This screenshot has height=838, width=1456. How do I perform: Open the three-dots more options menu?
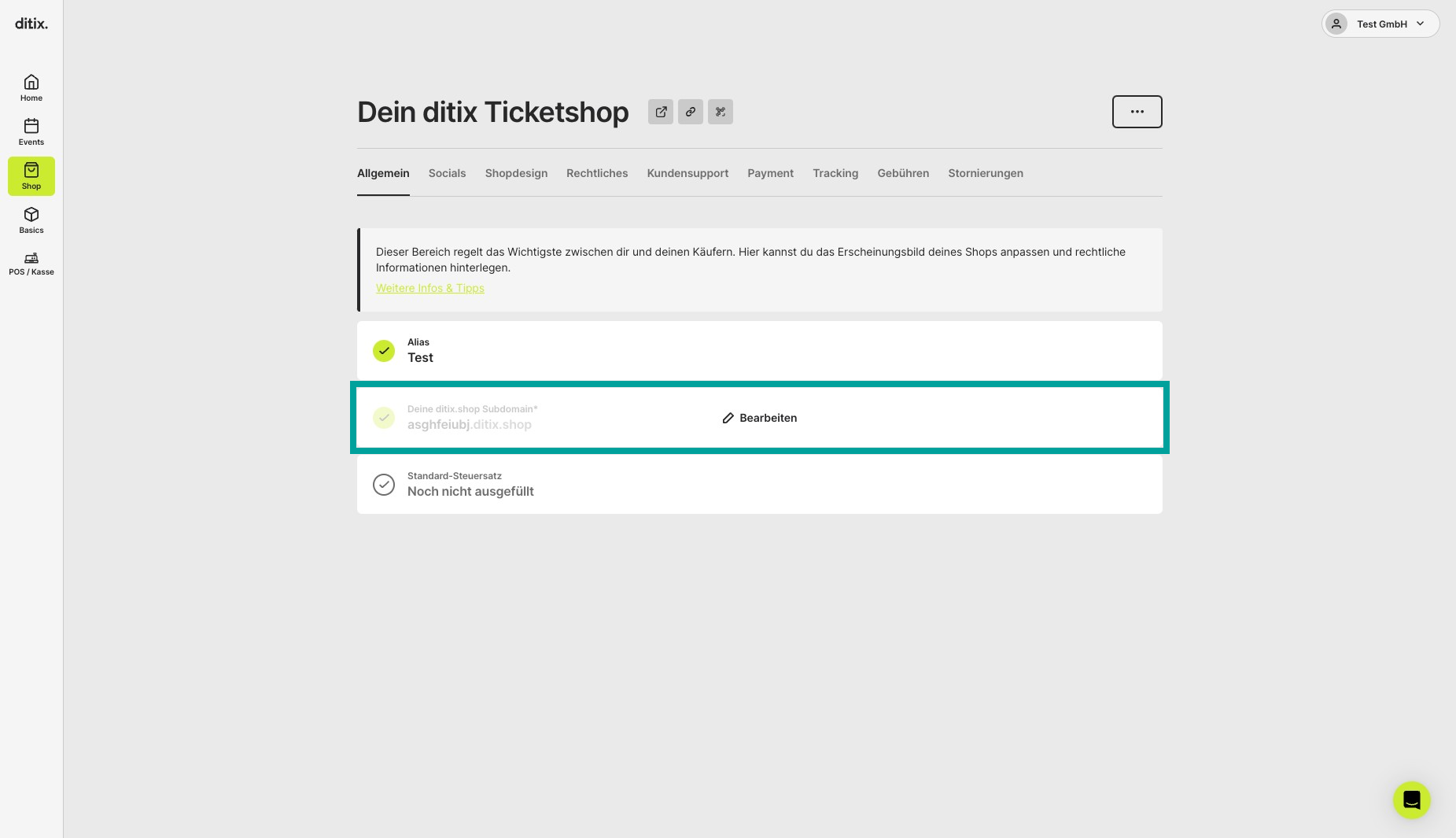[1137, 112]
